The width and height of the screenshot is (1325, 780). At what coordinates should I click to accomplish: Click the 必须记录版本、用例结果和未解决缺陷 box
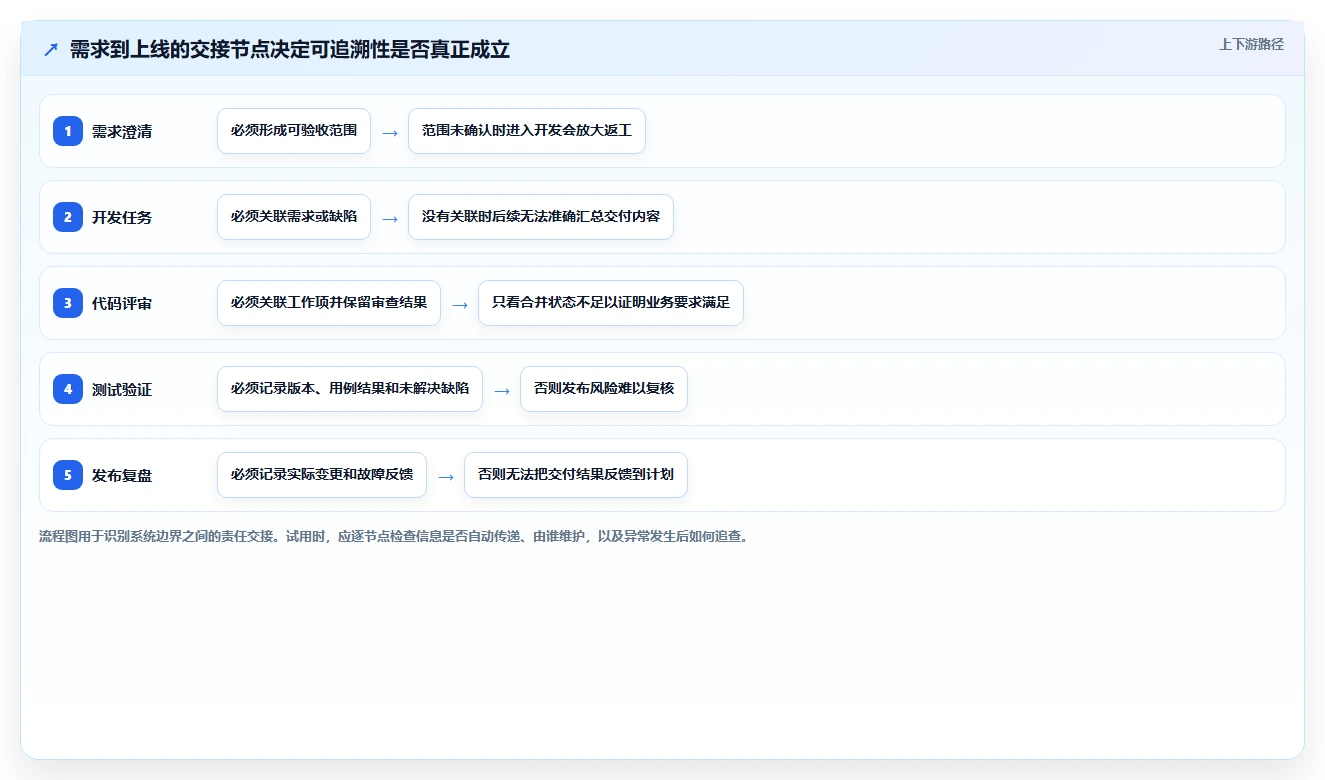[350, 389]
